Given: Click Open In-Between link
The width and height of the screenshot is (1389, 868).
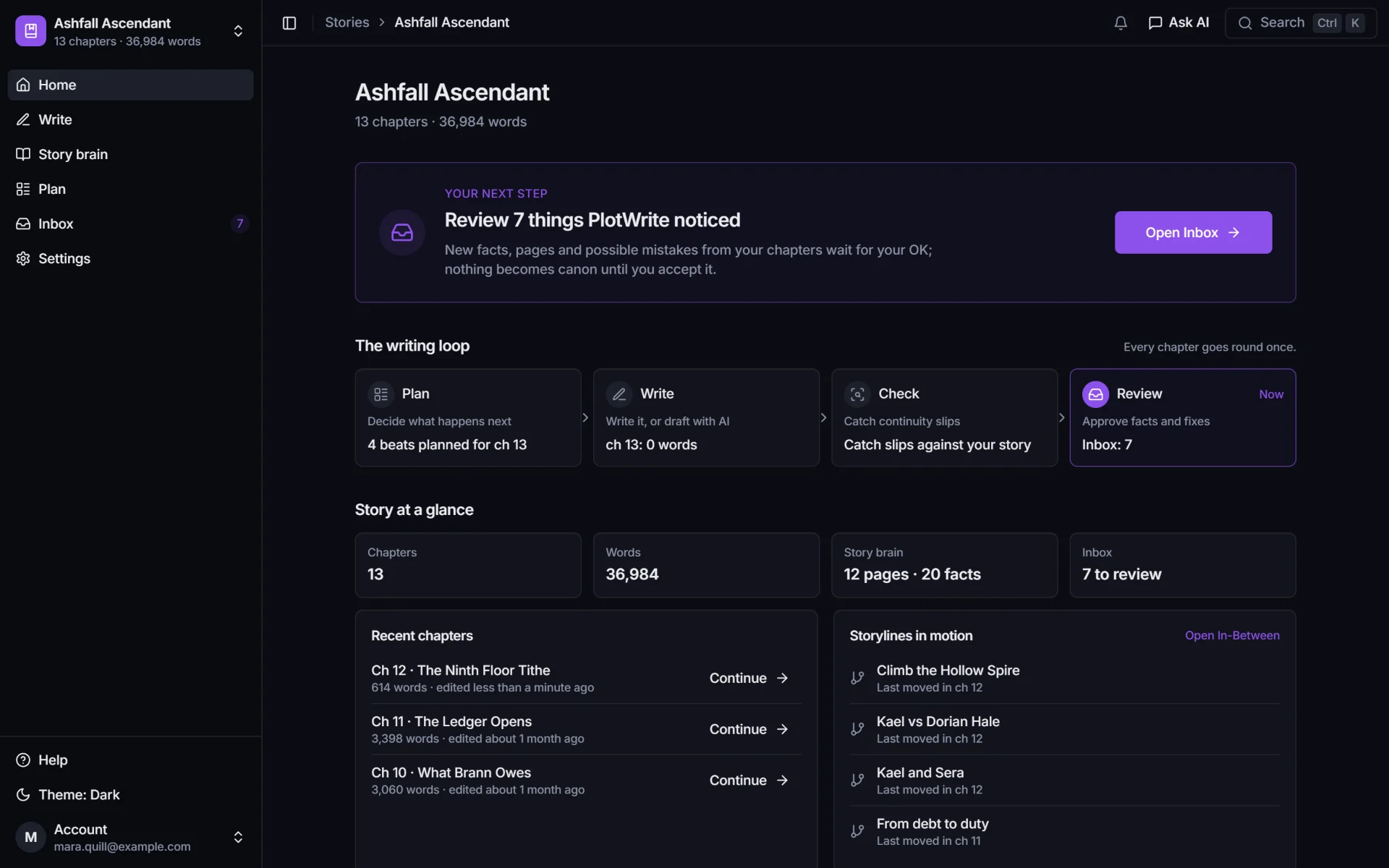Looking at the screenshot, I should click(x=1232, y=635).
